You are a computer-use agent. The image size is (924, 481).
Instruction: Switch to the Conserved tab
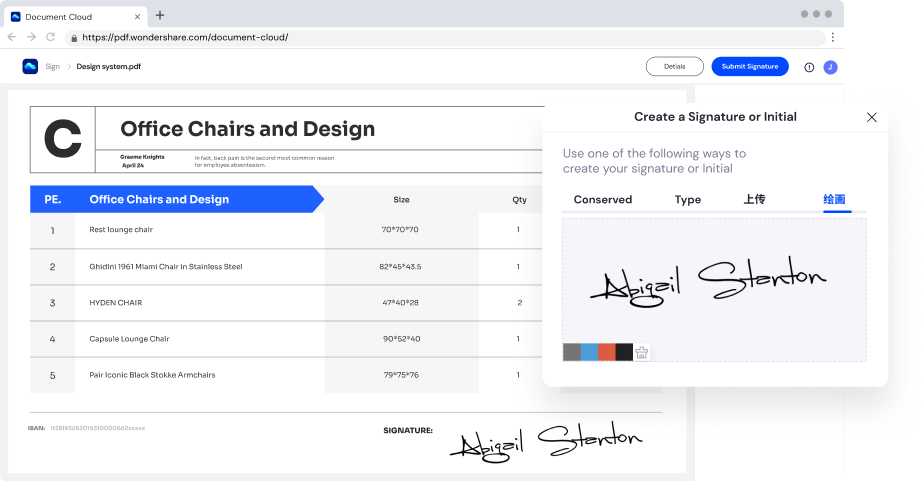click(602, 200)
